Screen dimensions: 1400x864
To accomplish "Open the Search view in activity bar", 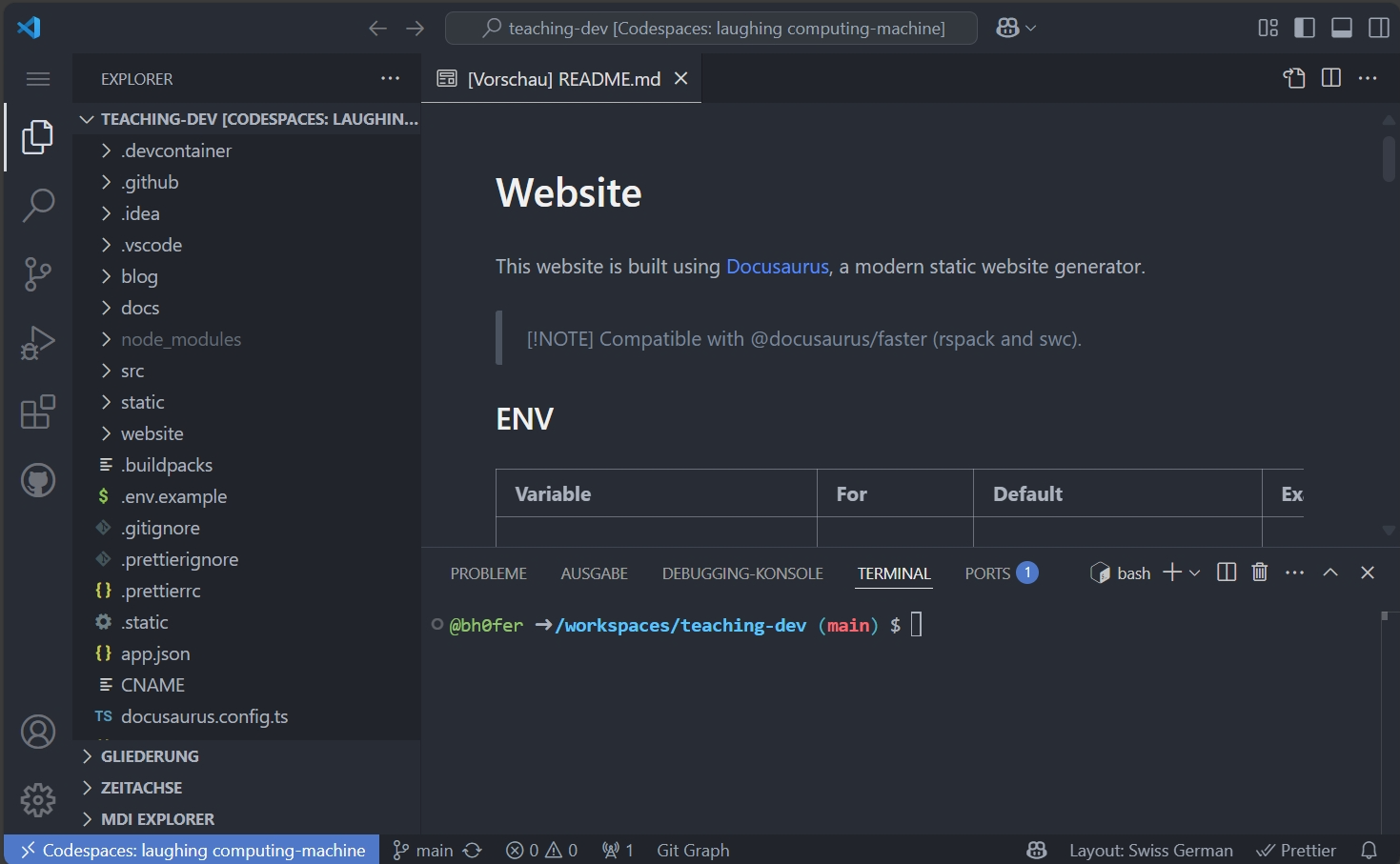I will [x=38, y=205].
